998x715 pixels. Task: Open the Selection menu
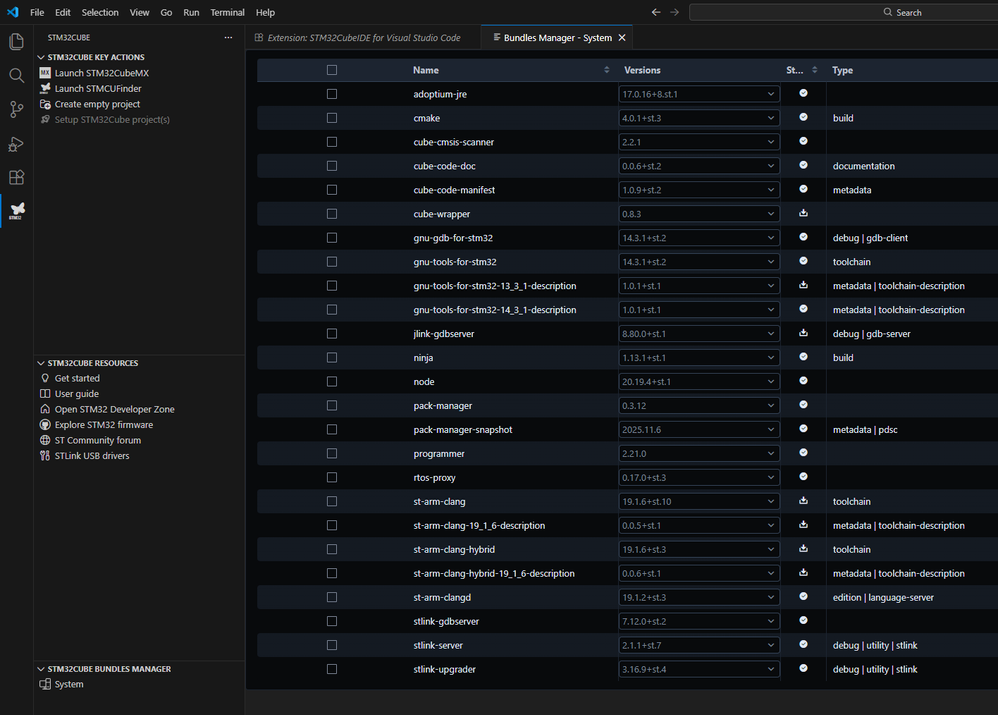click(100, 12)
